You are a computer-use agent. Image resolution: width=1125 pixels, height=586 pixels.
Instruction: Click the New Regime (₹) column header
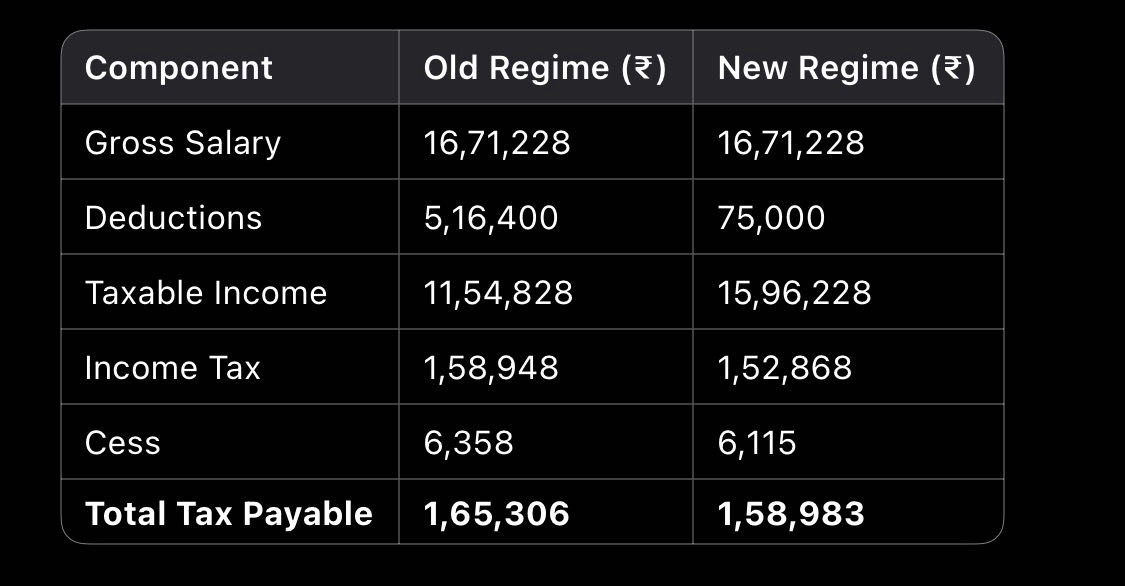tap(846, 68)
